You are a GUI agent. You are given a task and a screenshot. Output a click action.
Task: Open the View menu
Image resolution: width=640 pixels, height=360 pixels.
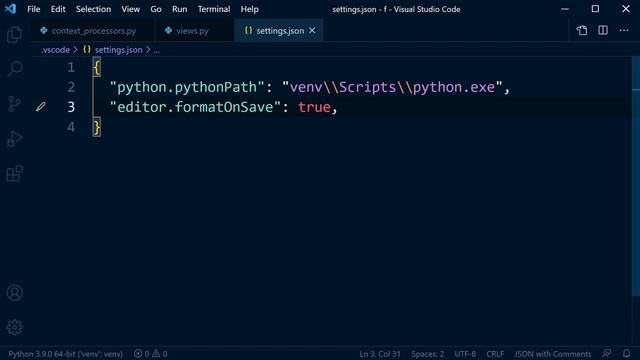click(131, 9)
